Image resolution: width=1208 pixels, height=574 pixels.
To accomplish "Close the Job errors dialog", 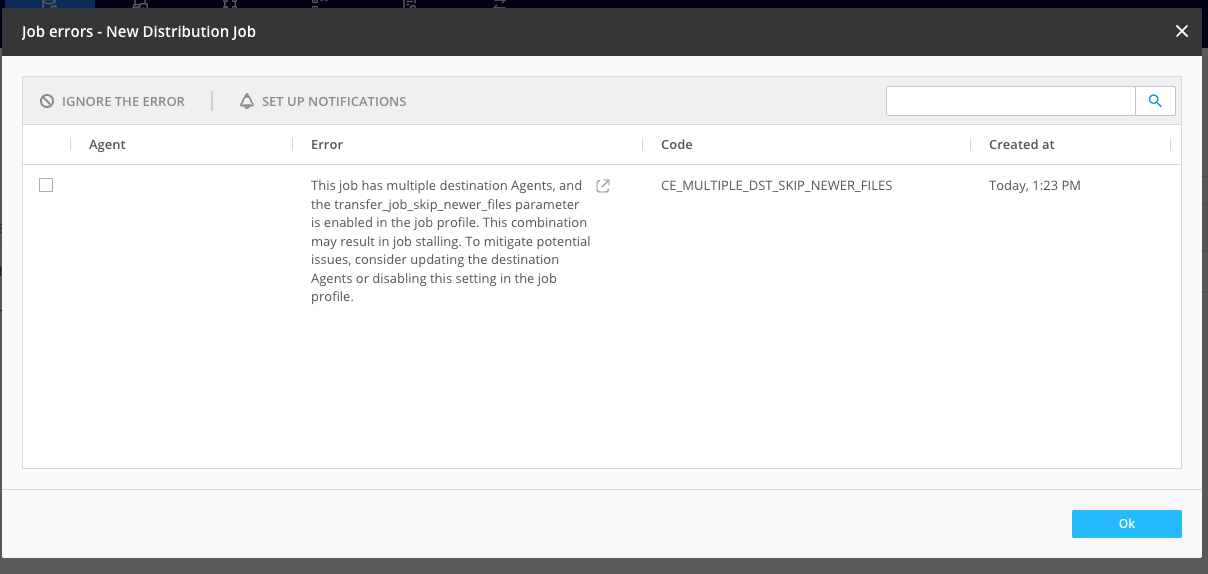I will pyautogui.click(x=1182, y=31).
